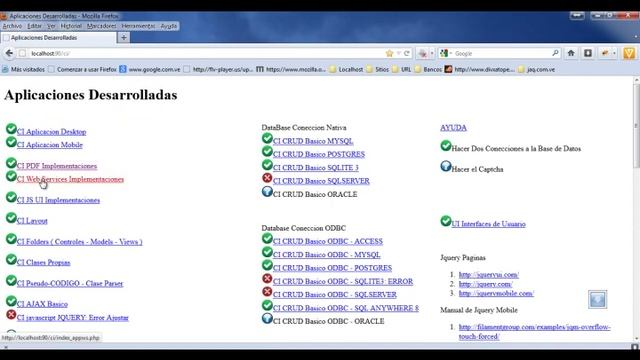Open the Bancos bookmarks folder
Screen dimensions: 640x360
428,69
